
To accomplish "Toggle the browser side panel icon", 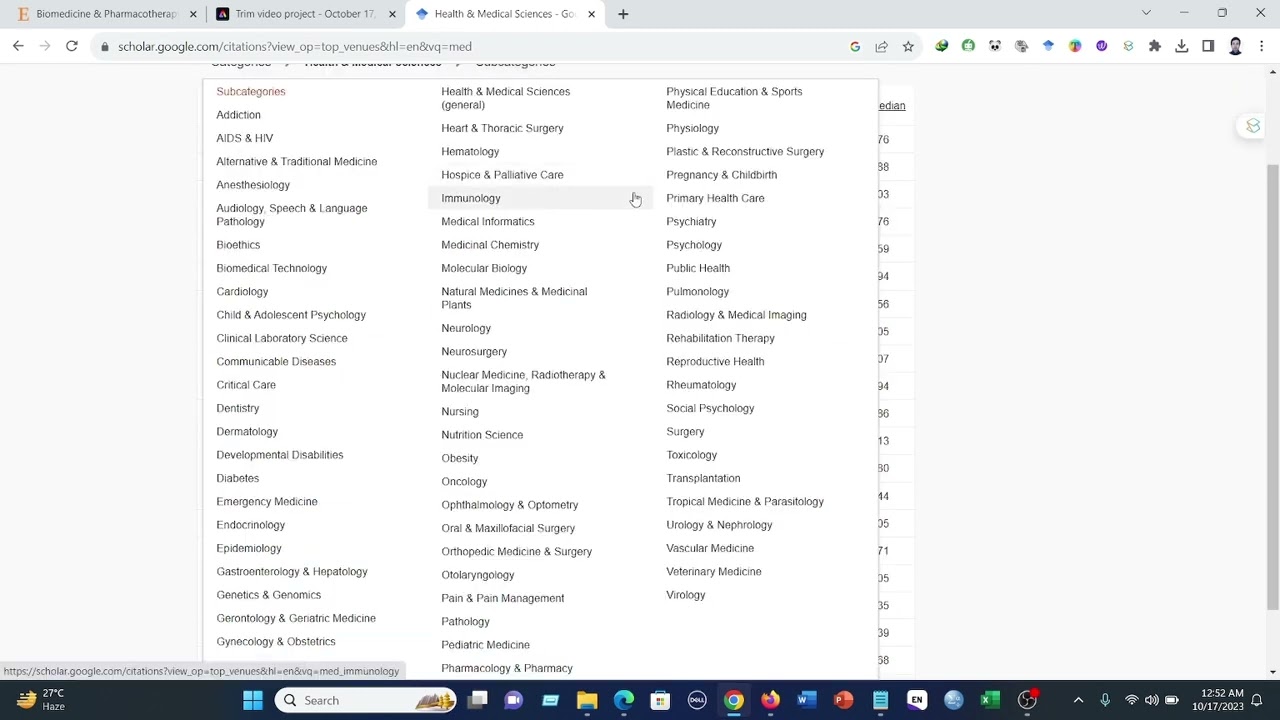I will pos(1208,46).
